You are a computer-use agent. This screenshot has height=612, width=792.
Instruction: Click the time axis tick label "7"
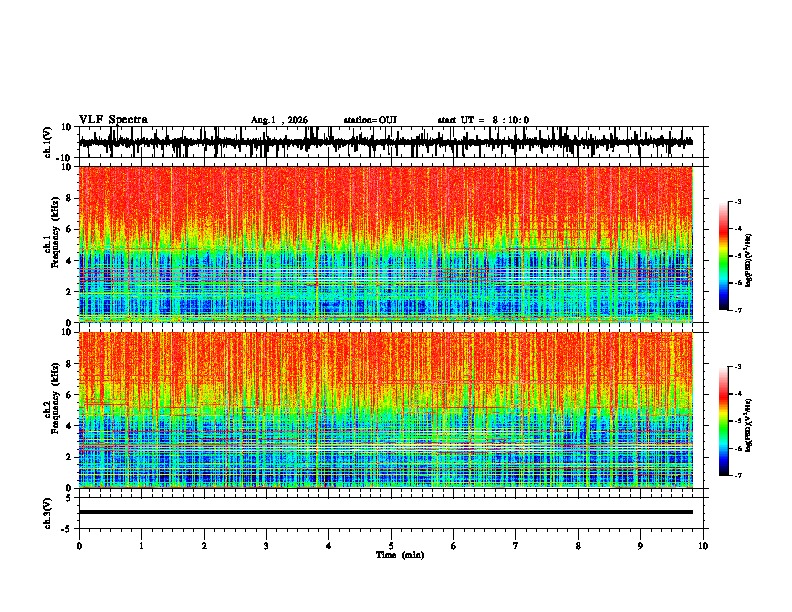[516, 546]
